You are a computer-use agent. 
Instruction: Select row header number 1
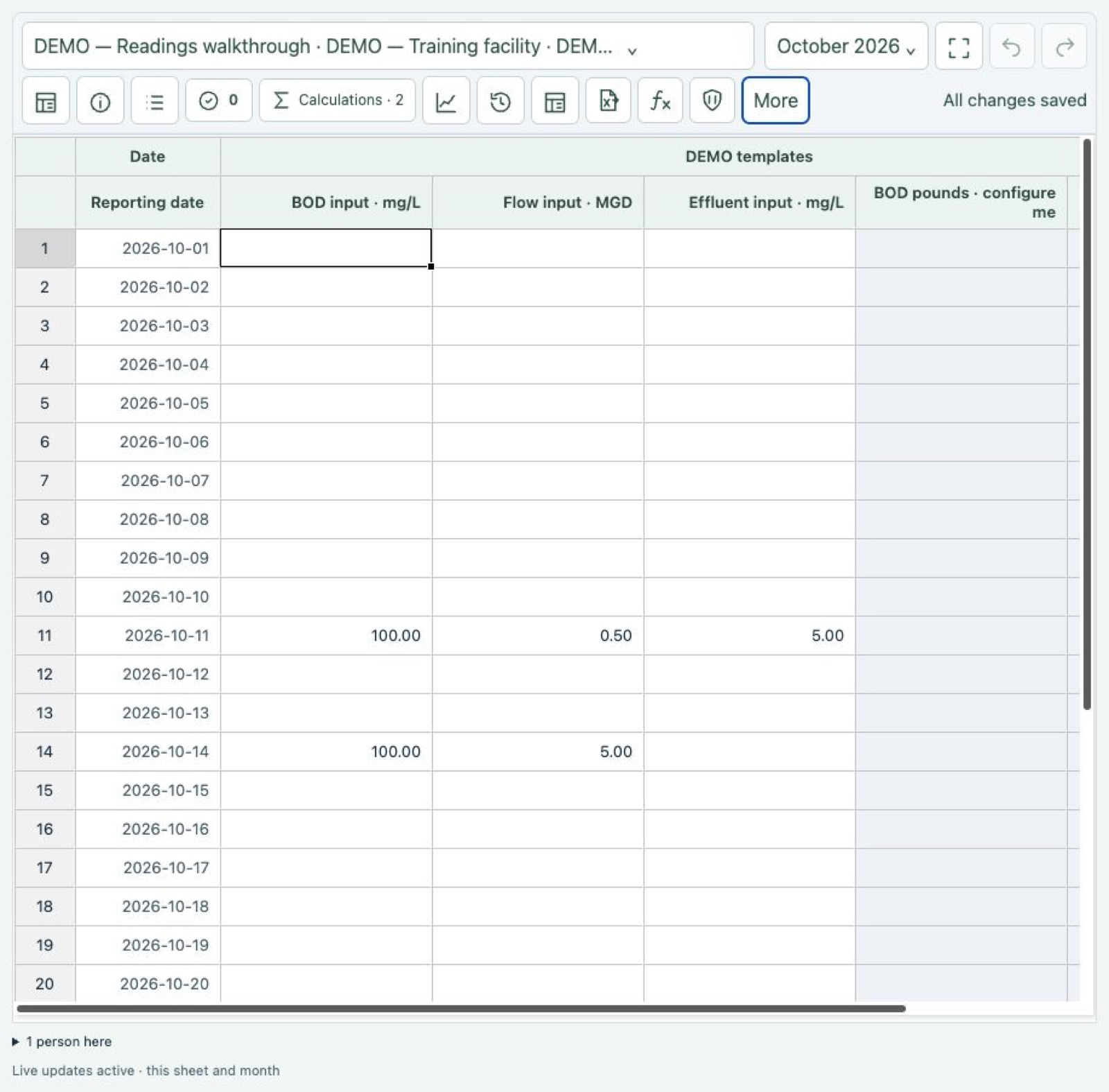point(45,248)
